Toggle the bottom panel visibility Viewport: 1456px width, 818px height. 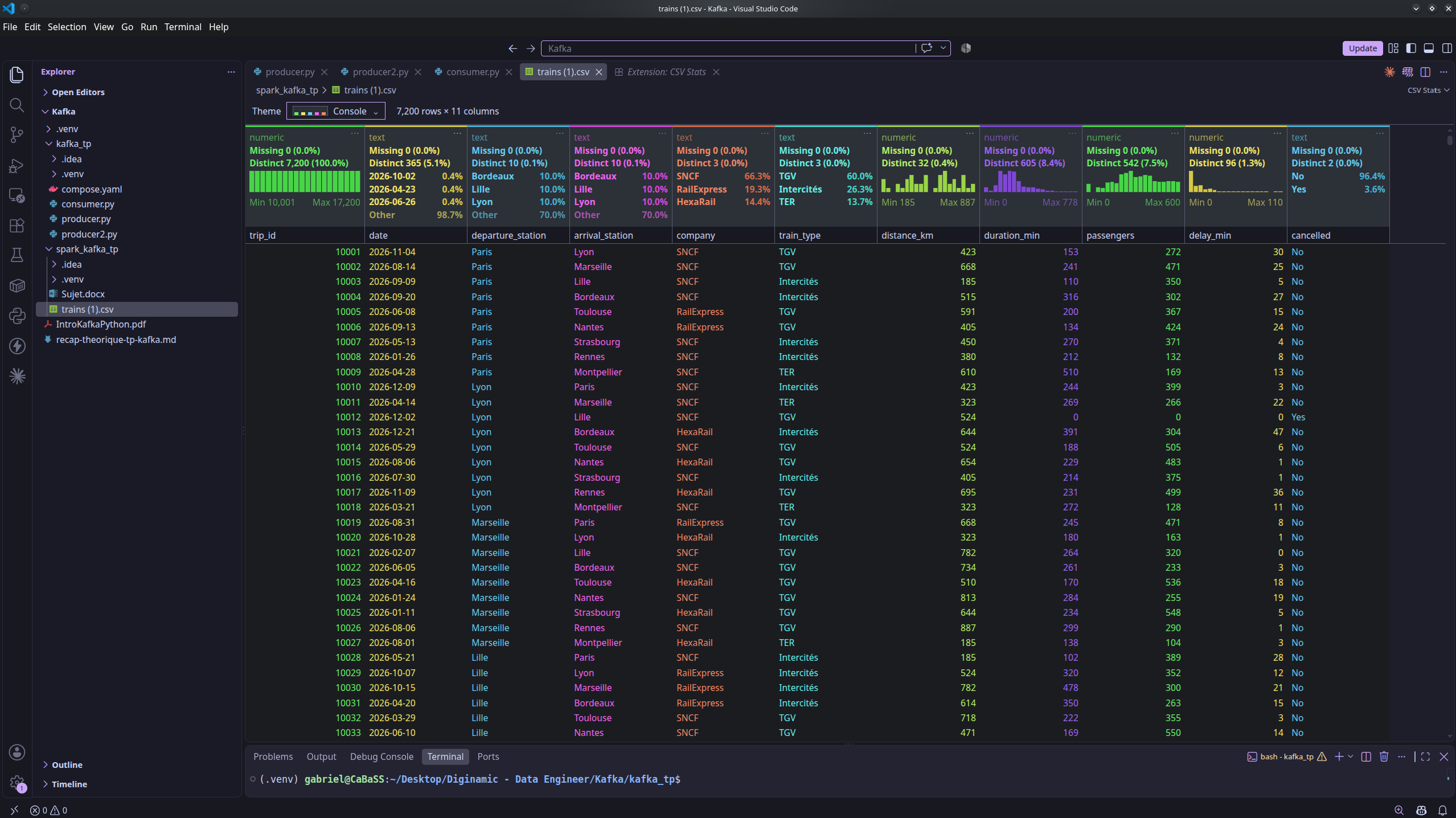(1429, 48)
